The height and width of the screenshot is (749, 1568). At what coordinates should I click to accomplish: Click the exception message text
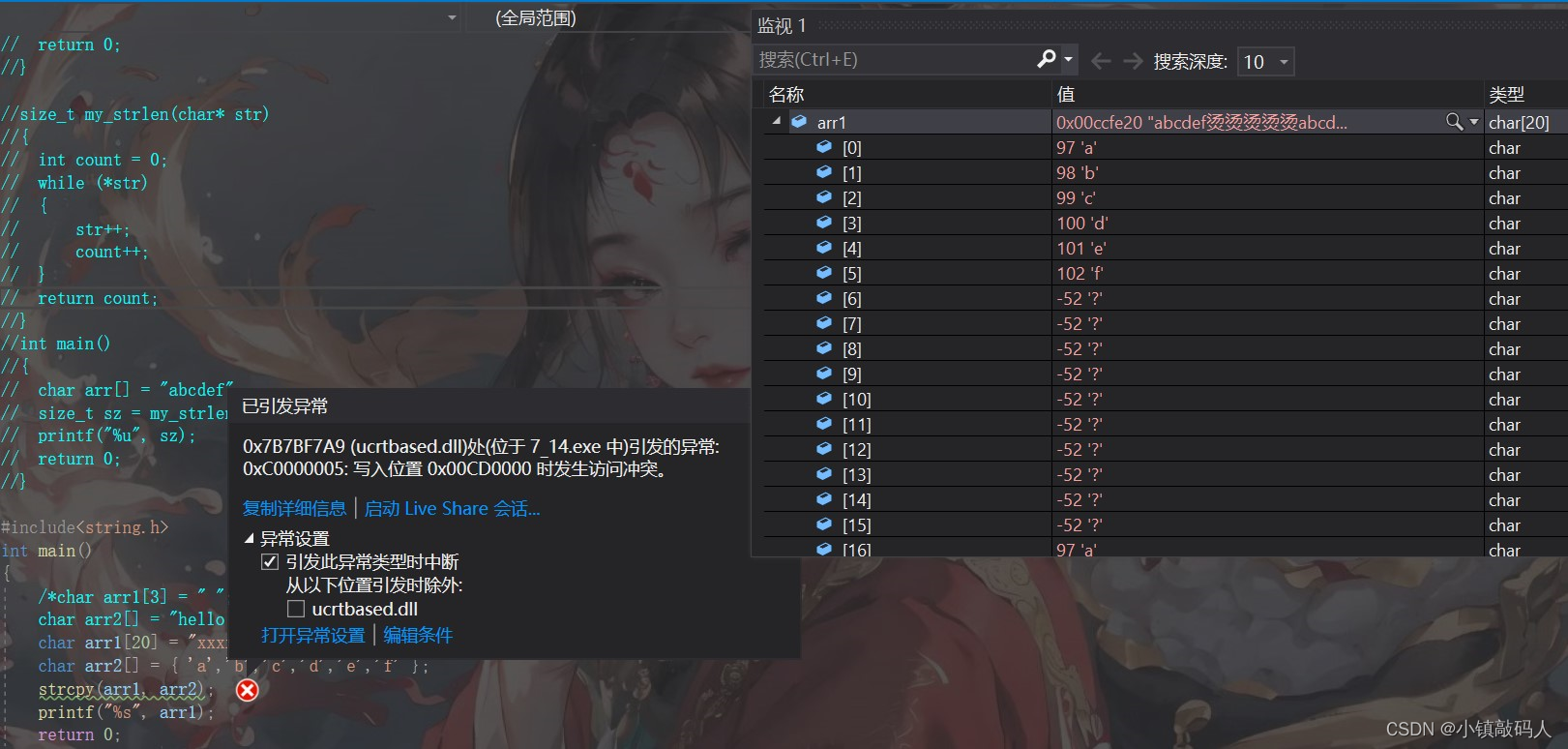481,458
